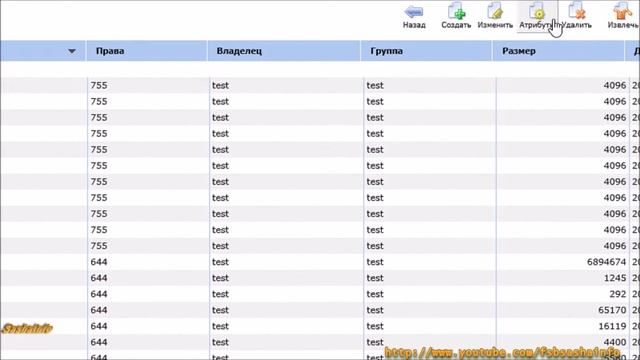Click the Назад back arrow icon

coord(414,11)
